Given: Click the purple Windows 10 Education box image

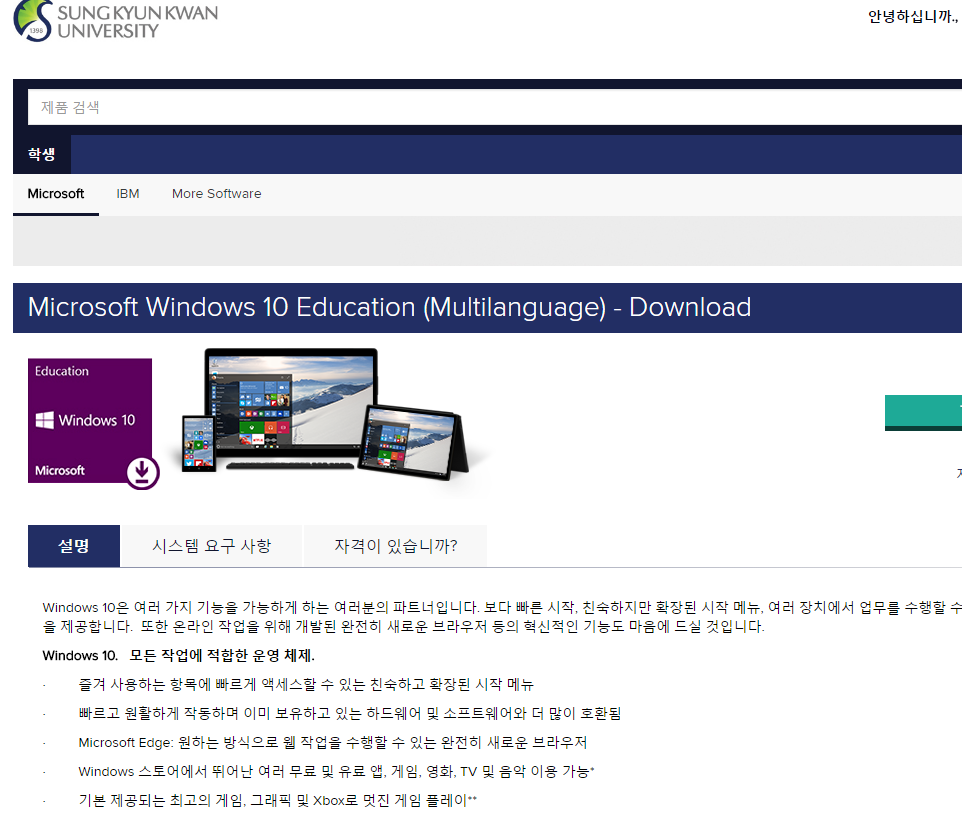Looking at the screenshot, I should [90, 421].
